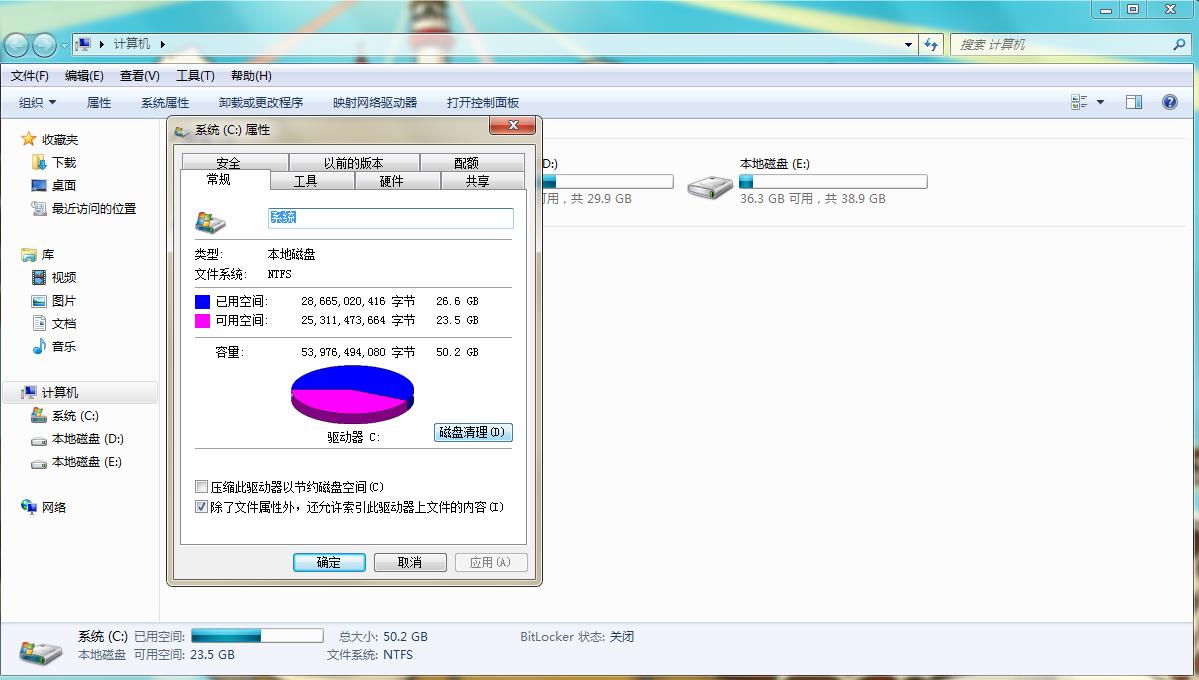
Task: Click the Documents library icon
Action: coord(39,323)
